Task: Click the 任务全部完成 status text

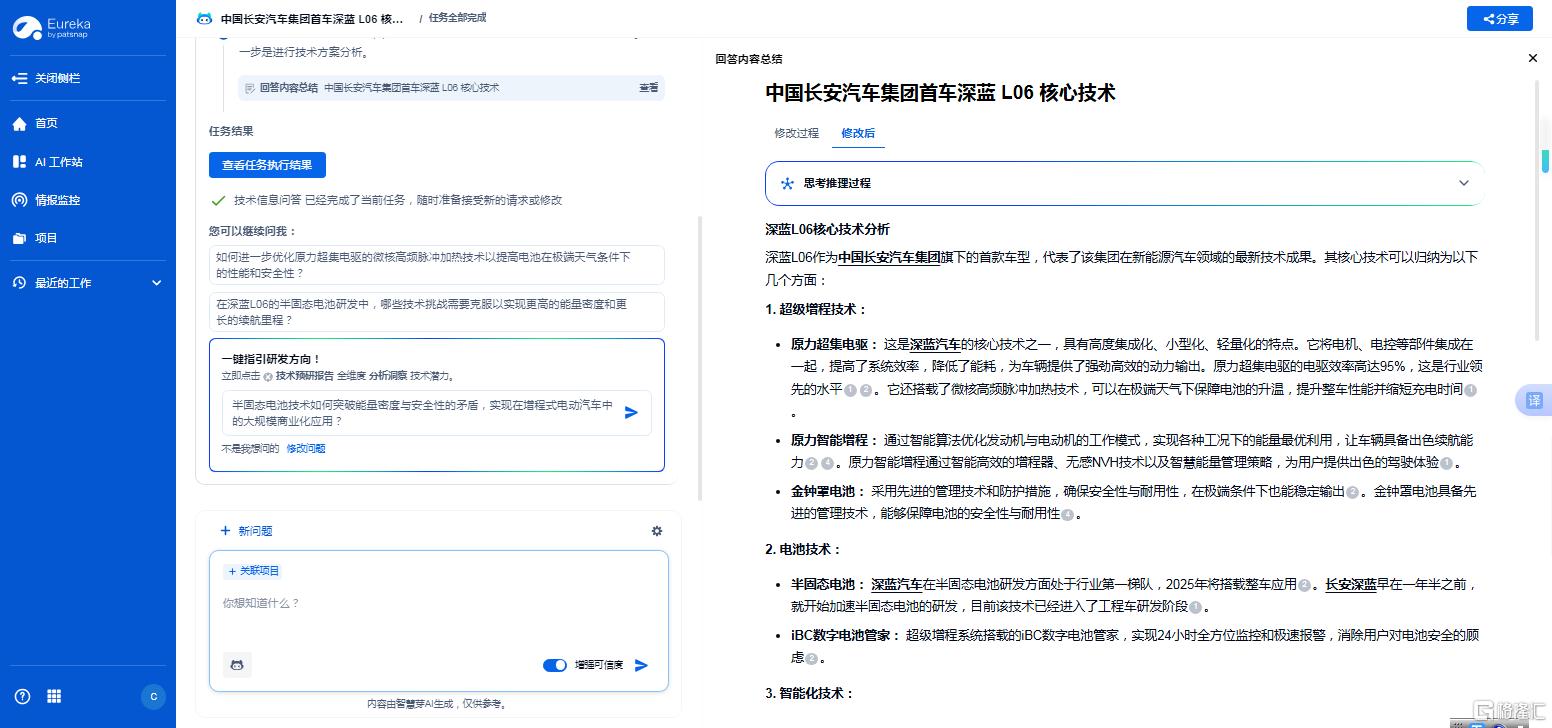Action: [x=457, y=18]
